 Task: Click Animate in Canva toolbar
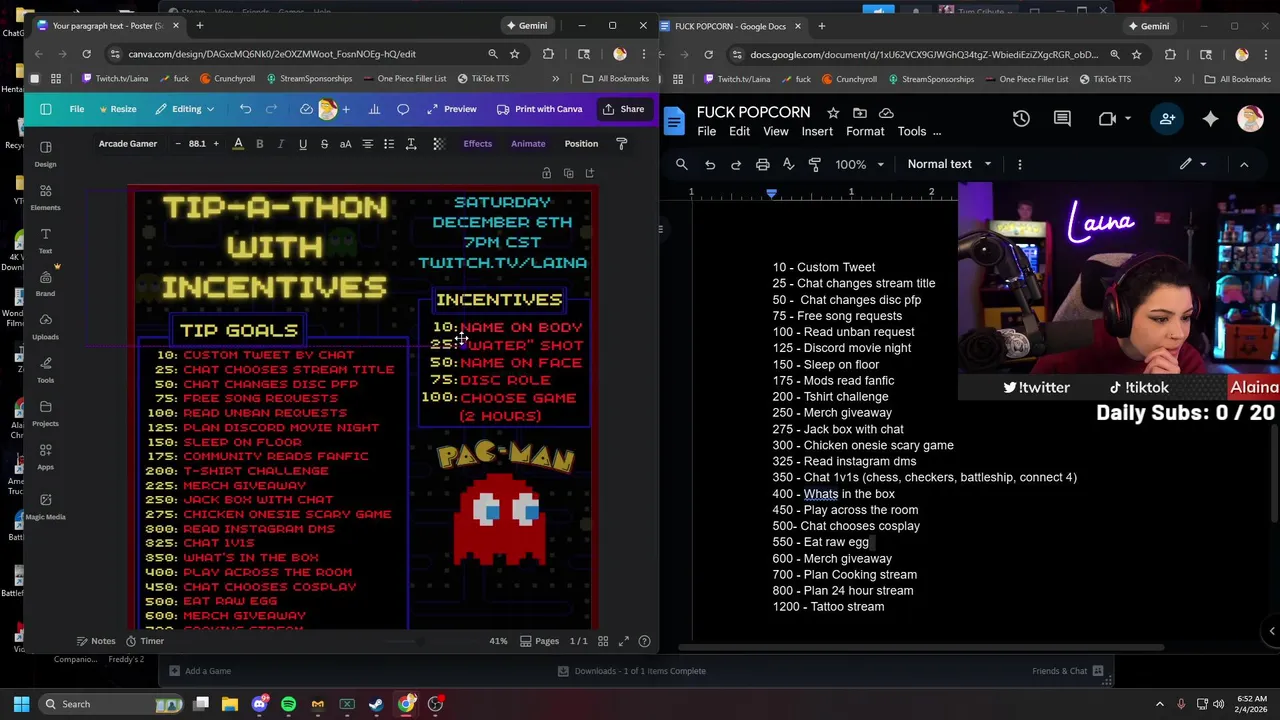coord(528,144)
